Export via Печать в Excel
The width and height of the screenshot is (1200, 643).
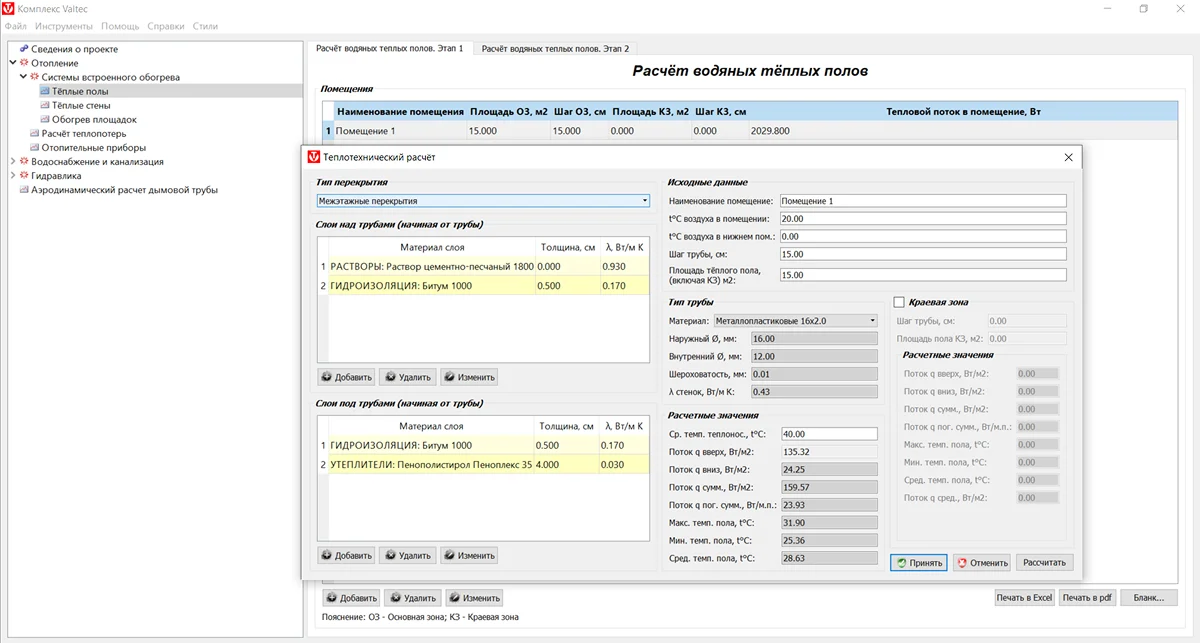pos(1024,598)
